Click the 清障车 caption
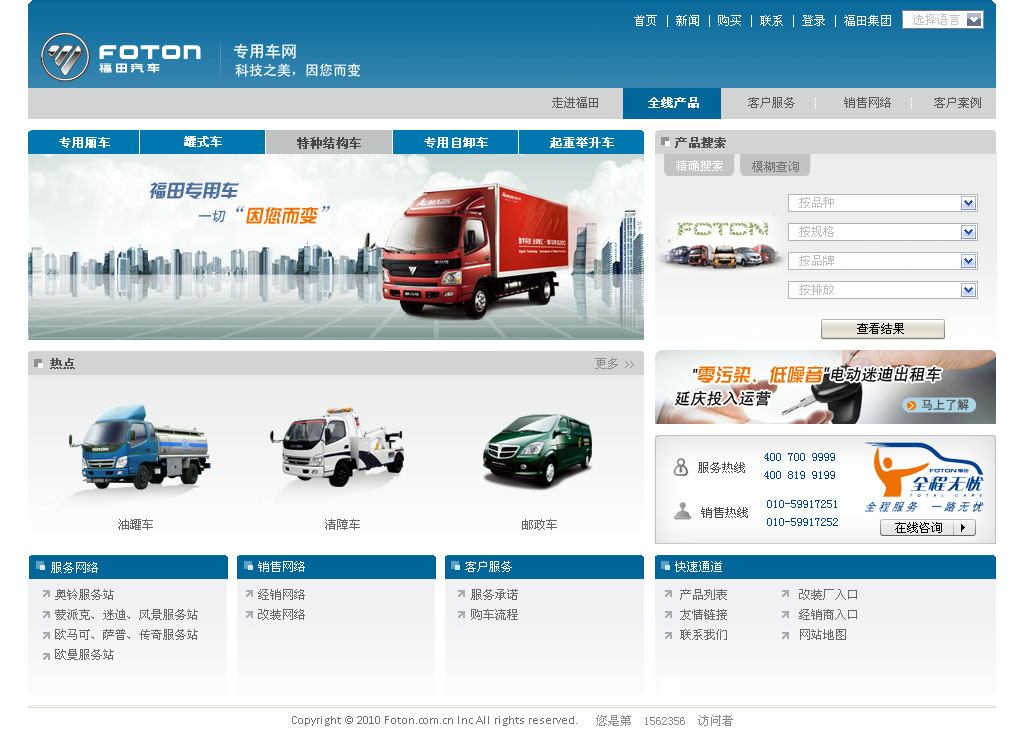1024x750 pixels. 342,525
